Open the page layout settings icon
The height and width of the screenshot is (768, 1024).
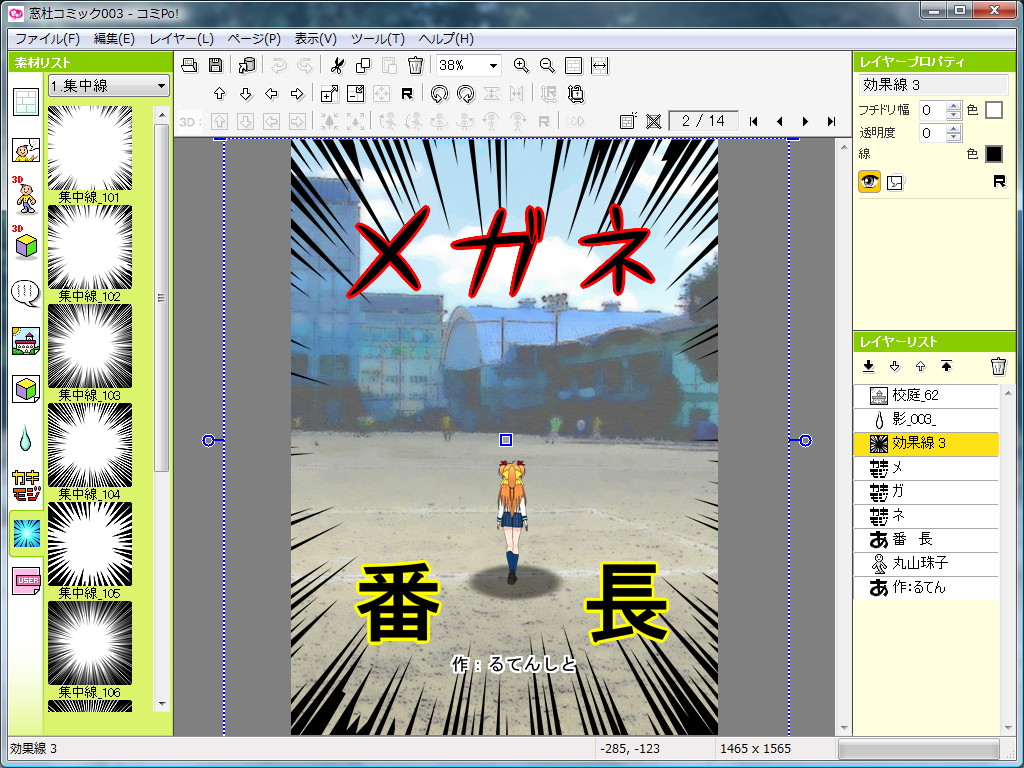click(628, 121)
